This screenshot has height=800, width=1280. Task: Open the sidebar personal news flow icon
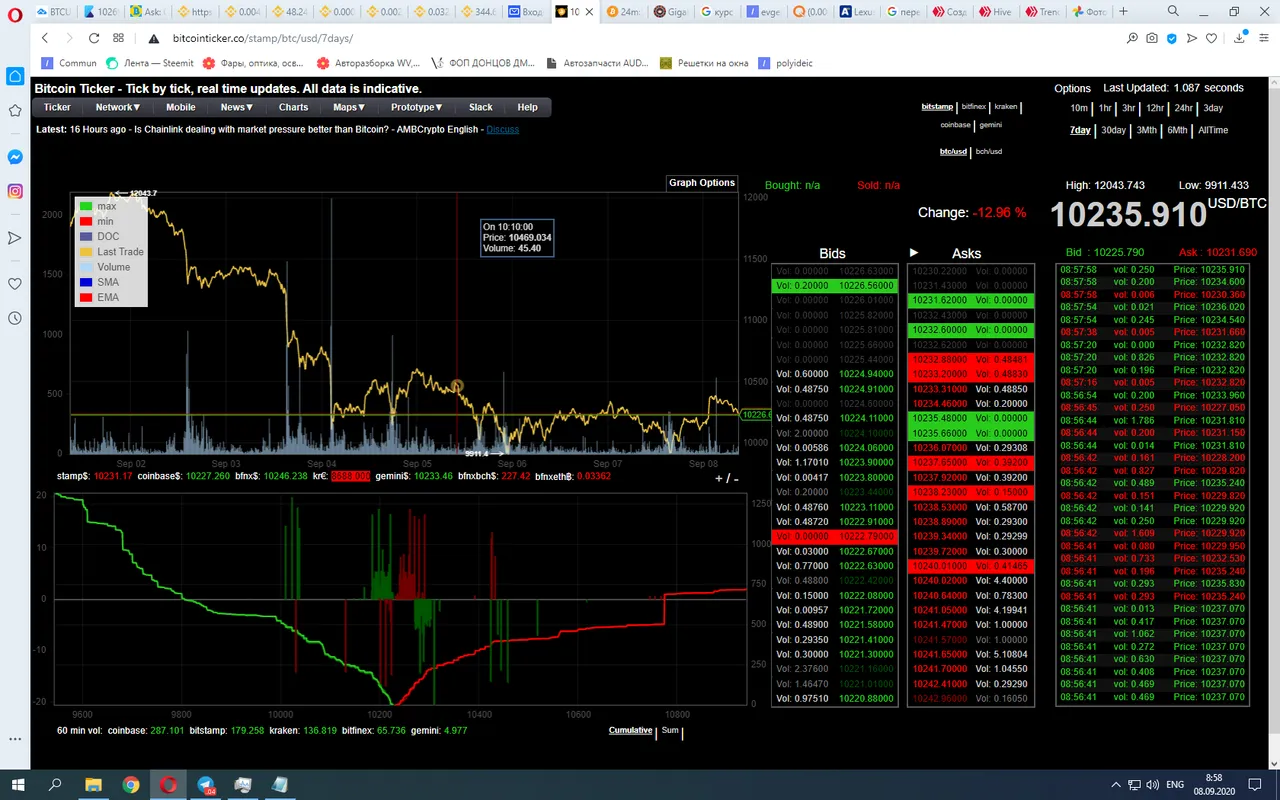(x=15, y=238)
